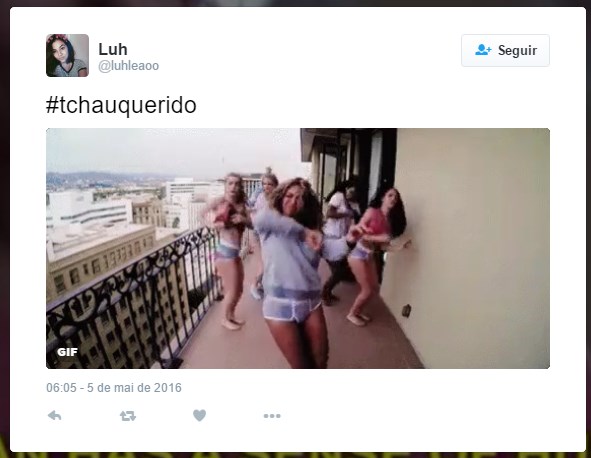591x458 pixels.
Task: Retweet the #tchauquerido tweet
Action: 128,416
